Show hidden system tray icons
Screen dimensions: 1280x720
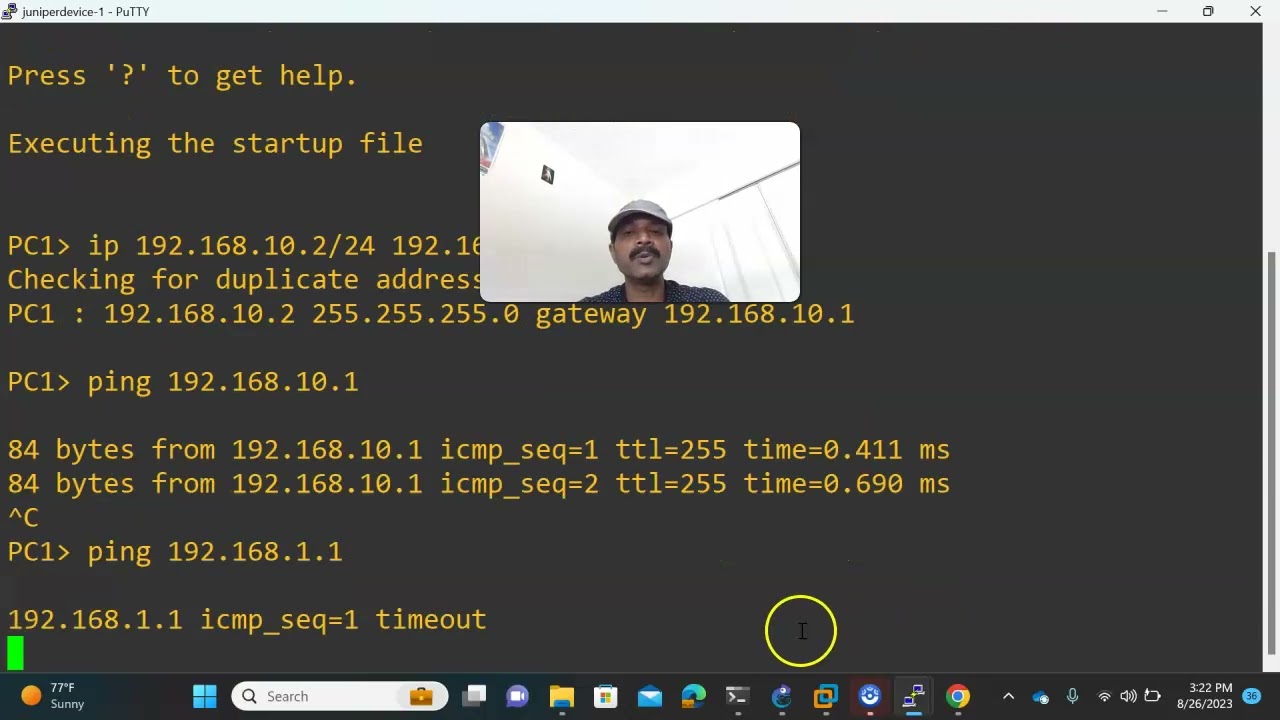pos(1008,696)
